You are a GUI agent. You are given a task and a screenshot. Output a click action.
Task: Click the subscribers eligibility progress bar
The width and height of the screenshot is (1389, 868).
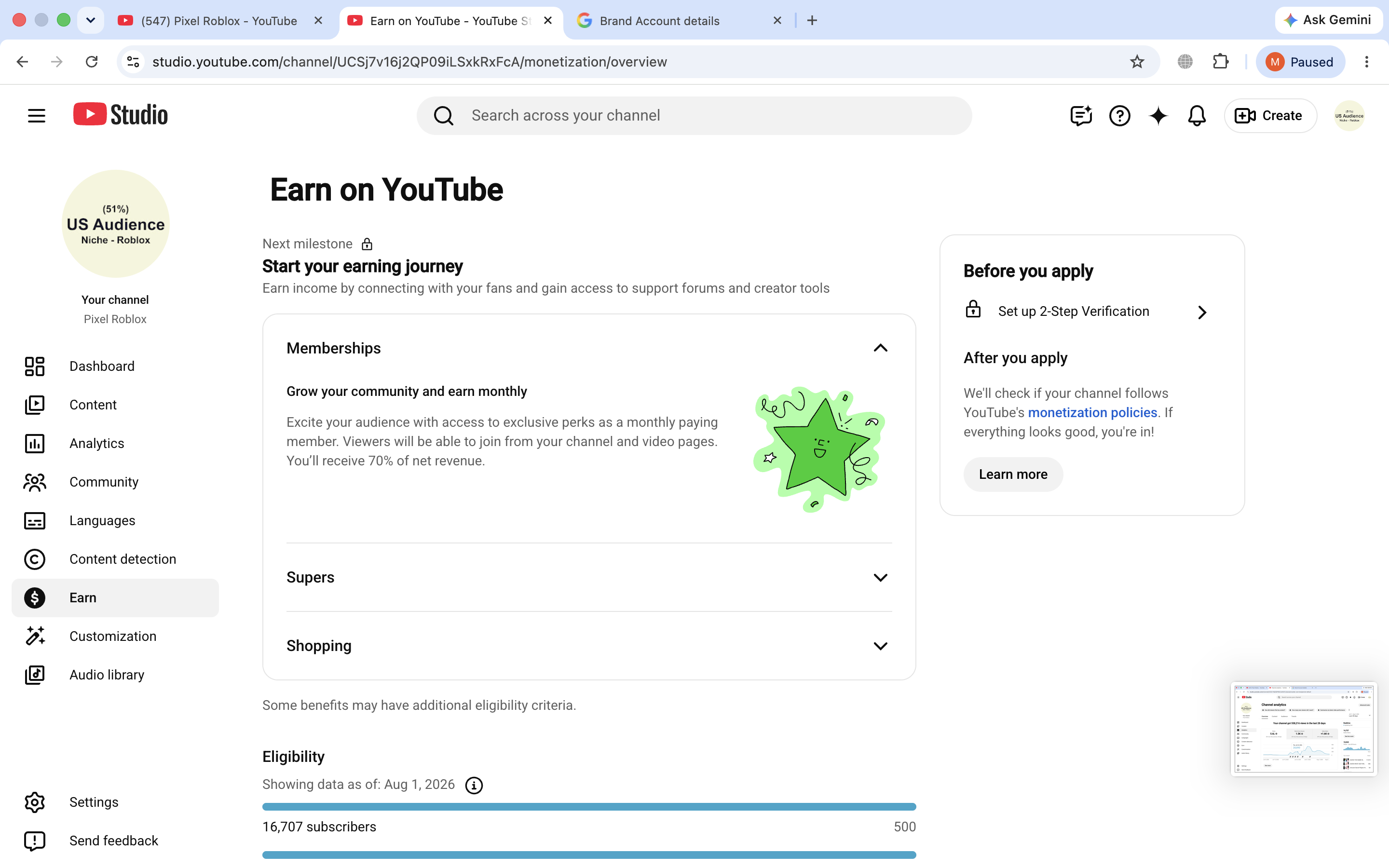589,807
